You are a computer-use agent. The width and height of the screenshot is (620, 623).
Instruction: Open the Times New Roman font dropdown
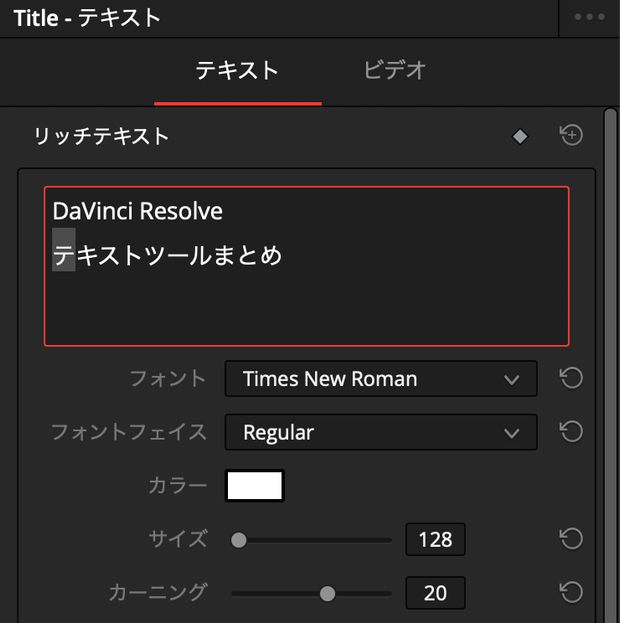381,379
